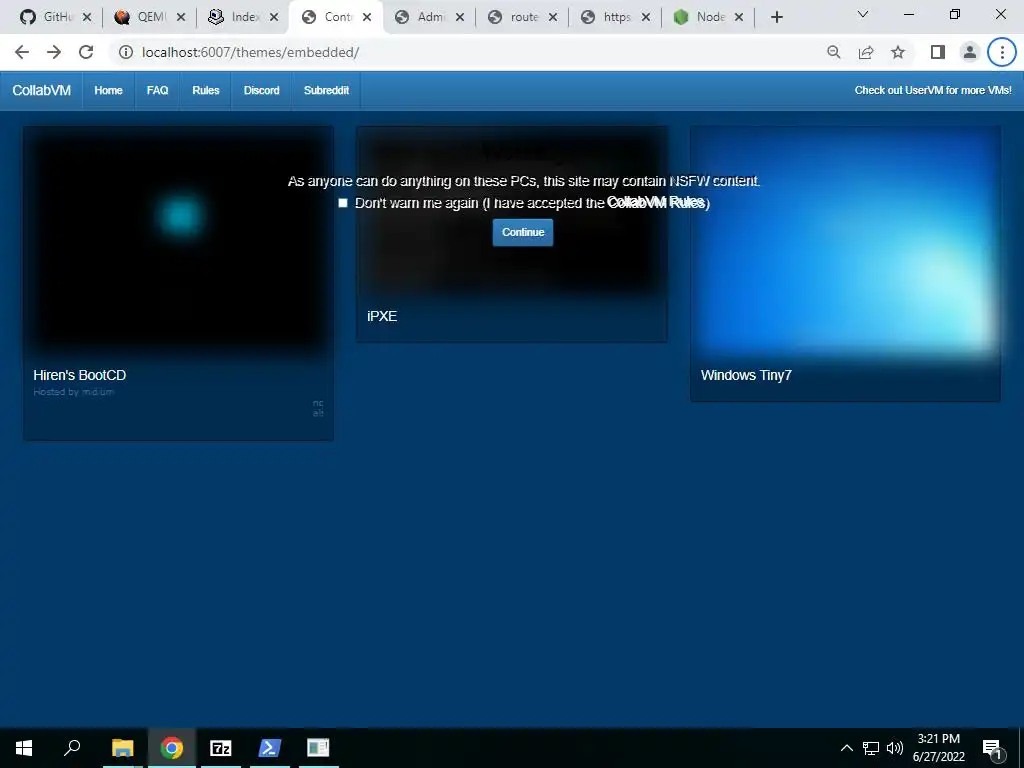The height and width of the screenshot is (768, 1024).
Task: Go back to the previous page
Action: coord(22,52)
